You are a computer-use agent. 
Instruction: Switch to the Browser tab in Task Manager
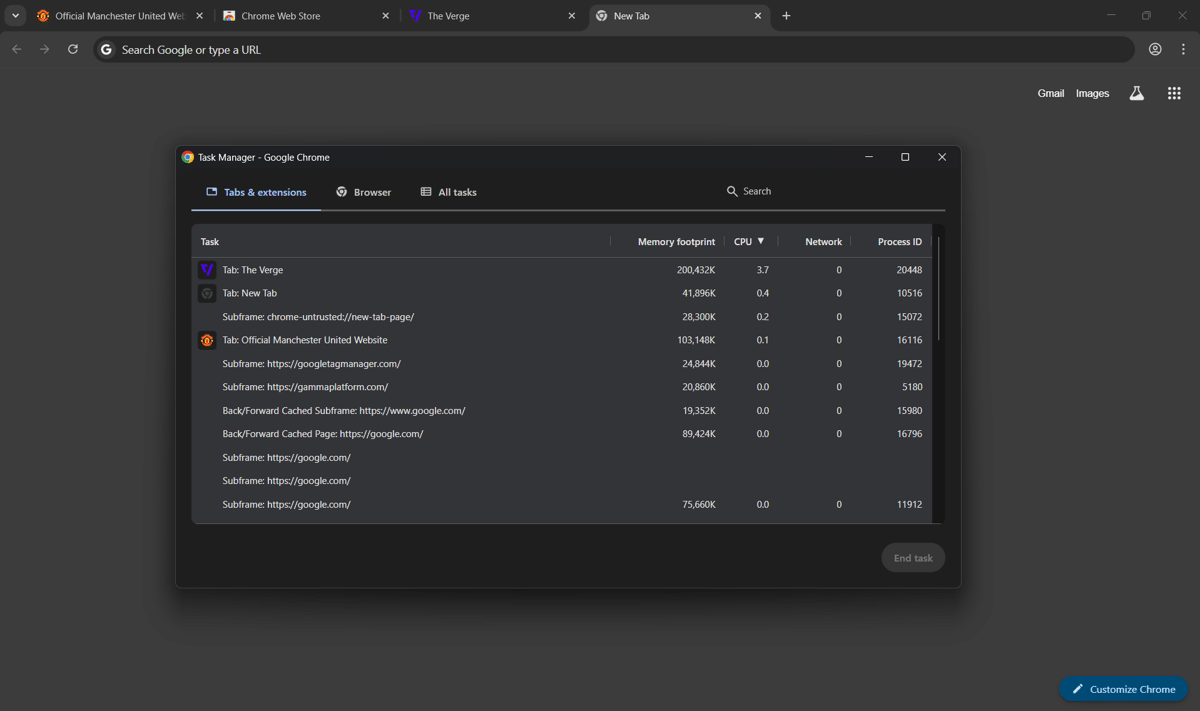[x=363, y=192]
